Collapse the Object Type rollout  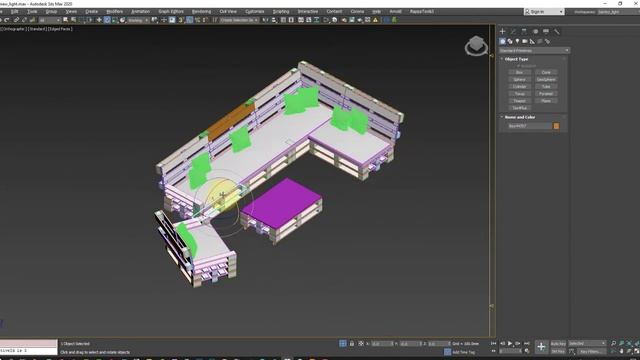point(516,59)
